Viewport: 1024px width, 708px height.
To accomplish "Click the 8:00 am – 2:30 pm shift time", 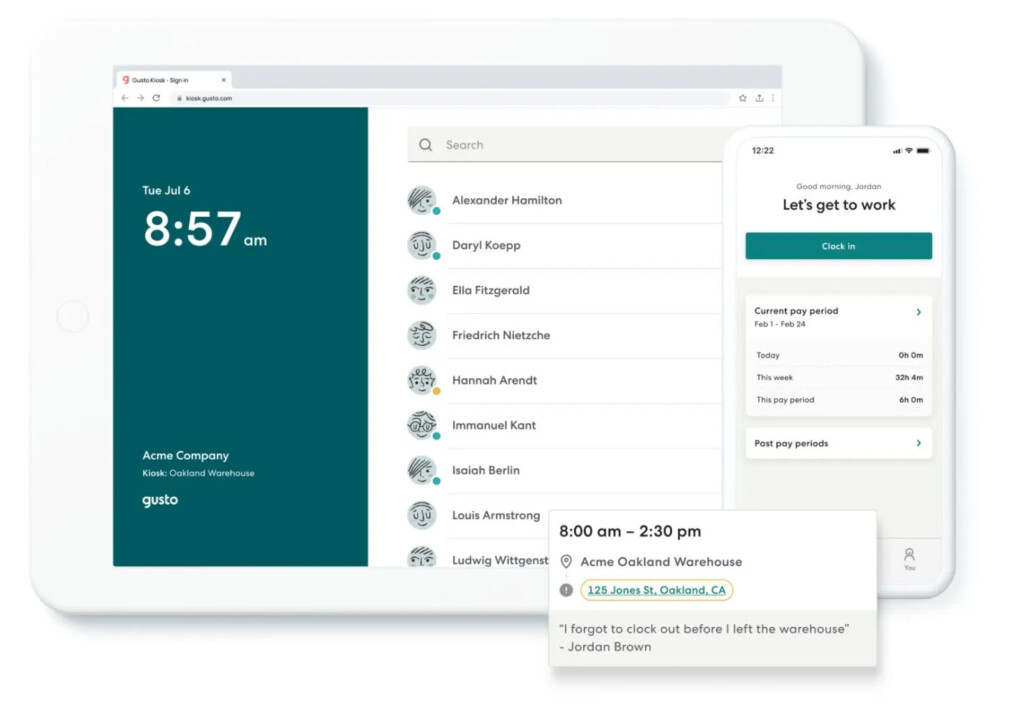I will pyautogui.click(x=630, y=531).
